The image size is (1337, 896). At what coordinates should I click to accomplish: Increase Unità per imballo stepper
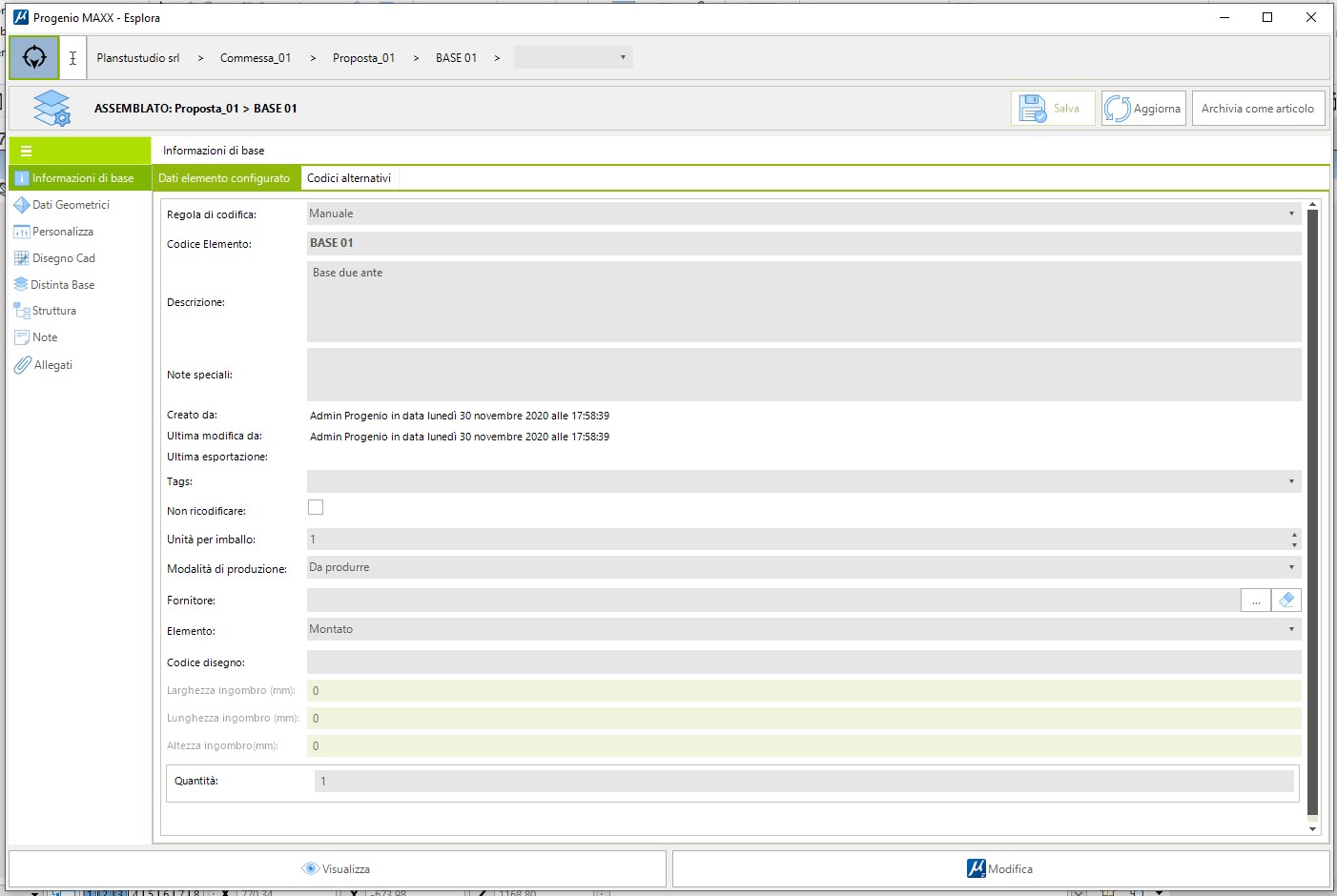coord(1294,535)
